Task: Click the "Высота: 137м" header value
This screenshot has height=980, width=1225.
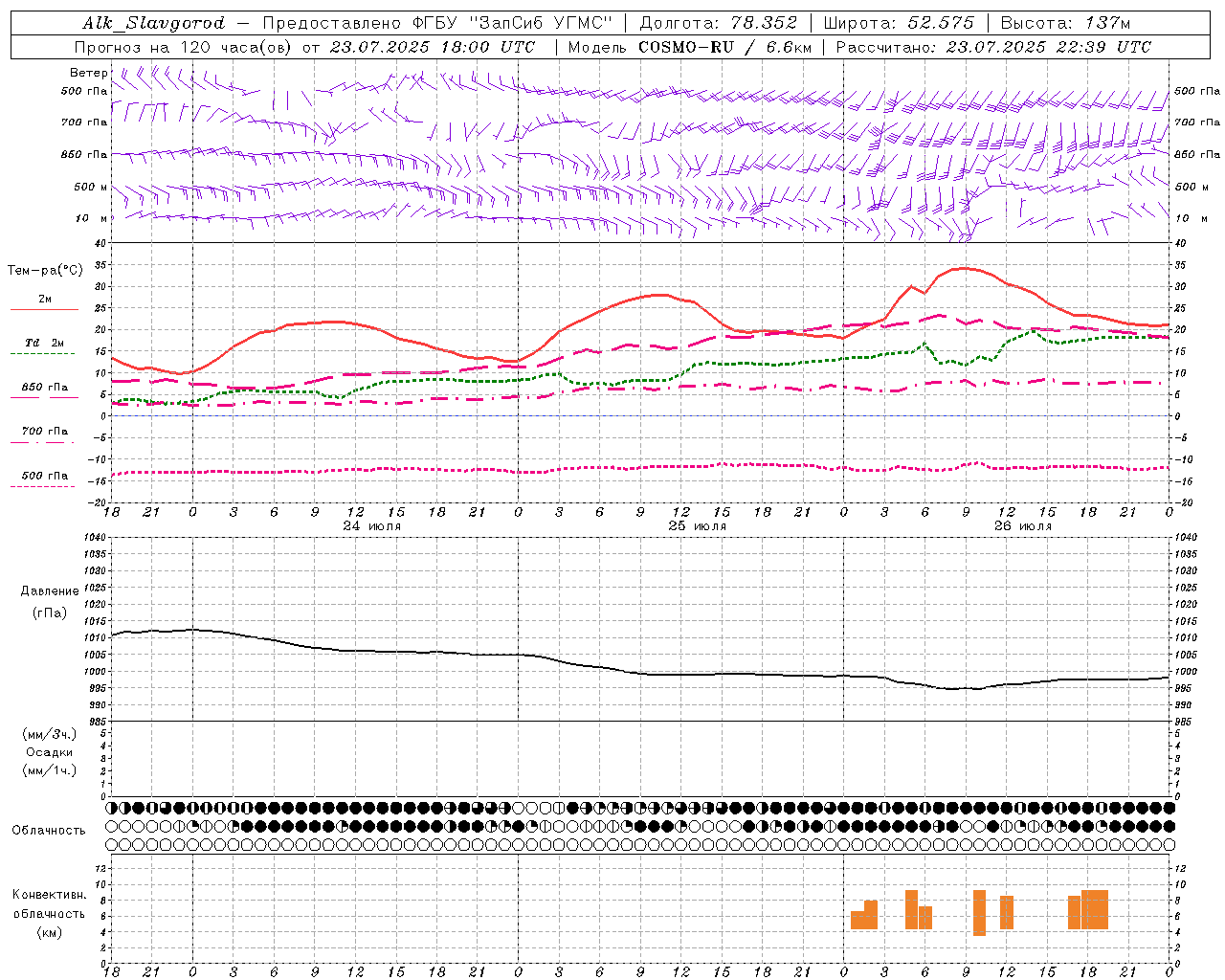Action: click(1065, 23)
